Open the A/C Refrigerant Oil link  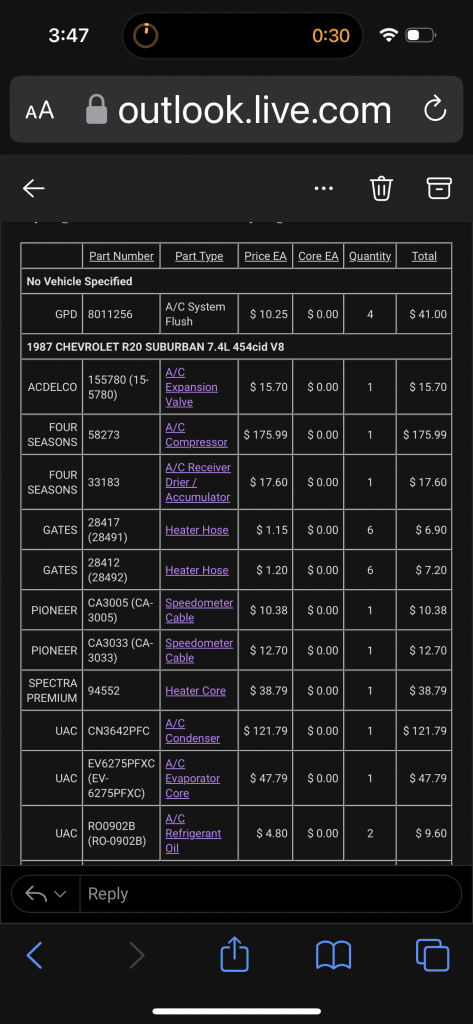(193, 833)
